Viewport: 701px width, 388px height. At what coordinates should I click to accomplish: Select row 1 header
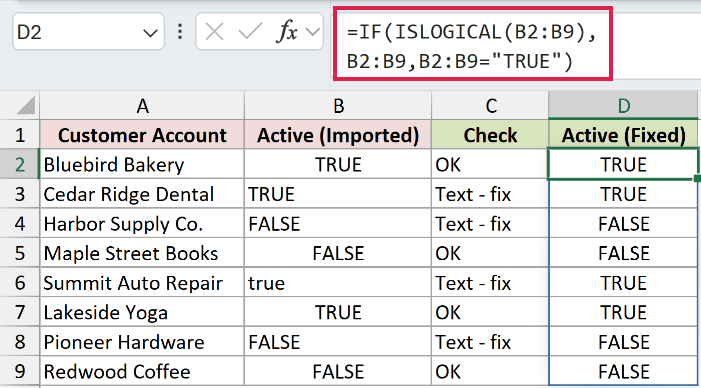click(x=20, y=135)
